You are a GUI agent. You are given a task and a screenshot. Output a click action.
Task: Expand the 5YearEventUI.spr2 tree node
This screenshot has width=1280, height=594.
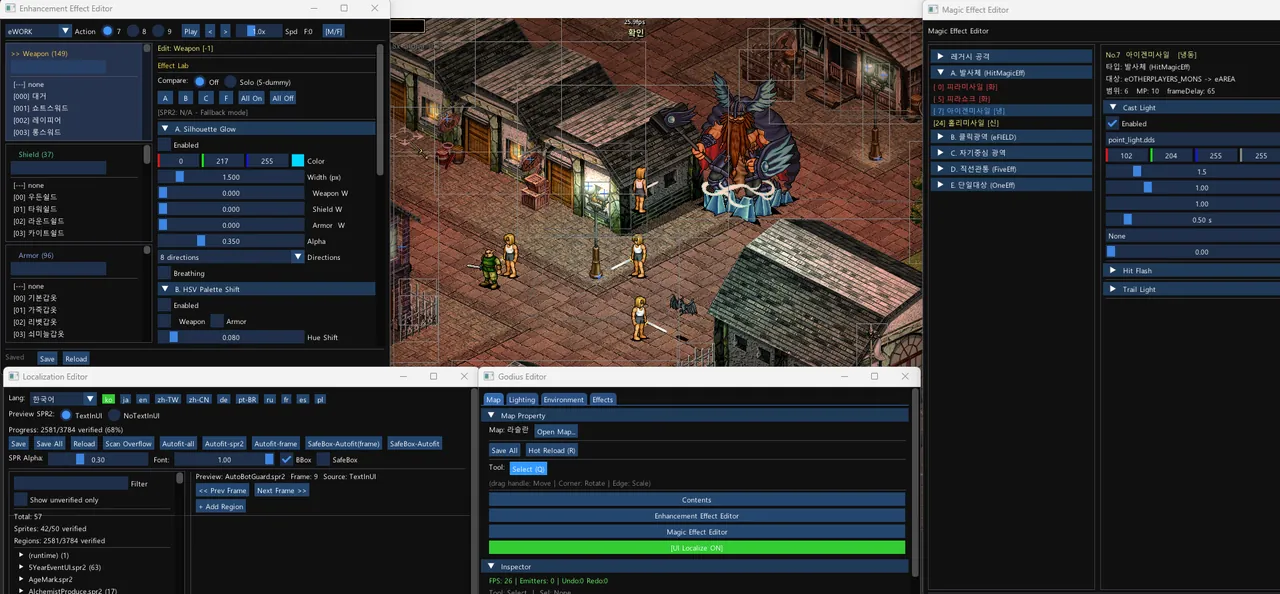[x=22, y=567]
